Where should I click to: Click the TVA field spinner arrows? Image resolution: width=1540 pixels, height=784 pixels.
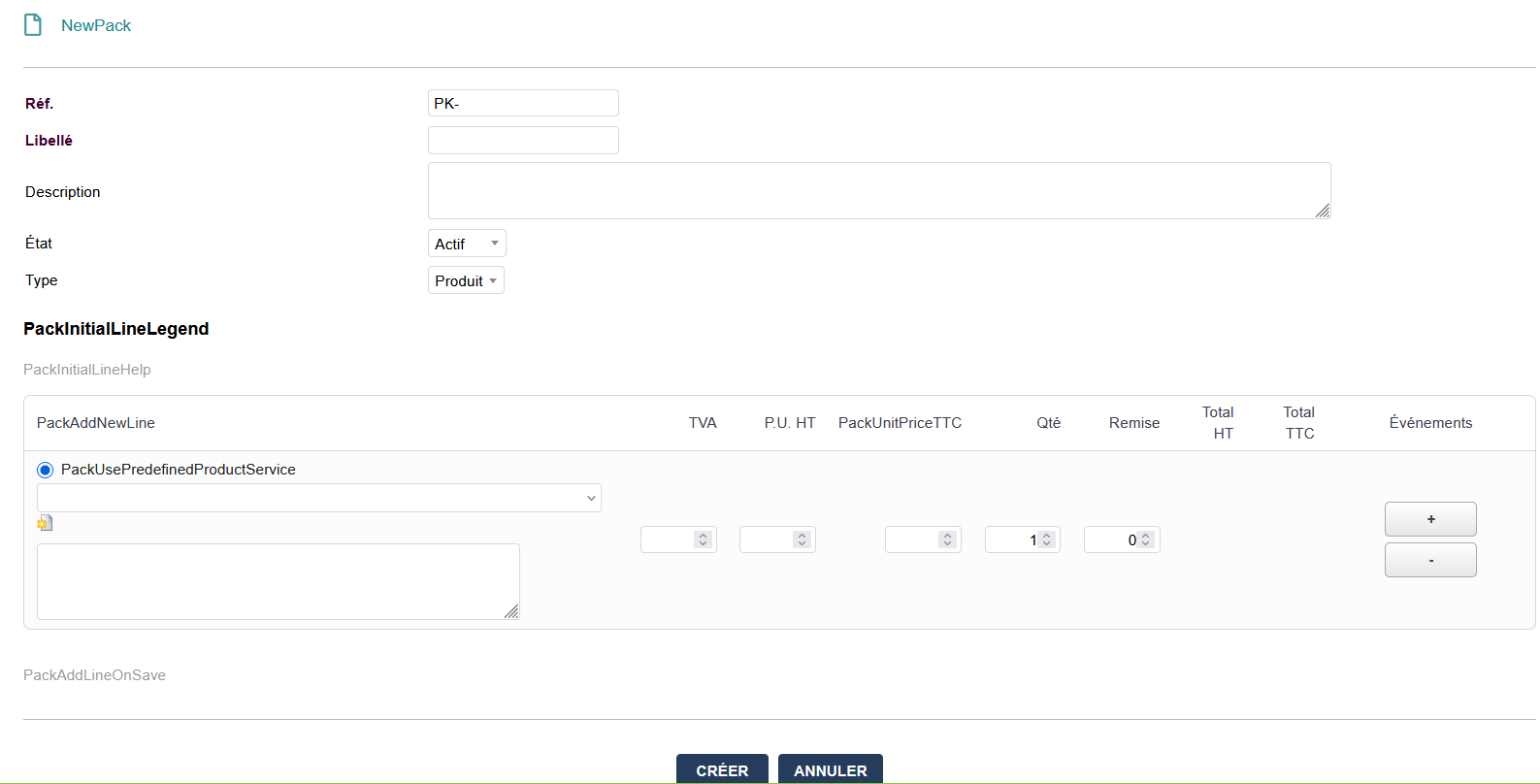point(703,539)
